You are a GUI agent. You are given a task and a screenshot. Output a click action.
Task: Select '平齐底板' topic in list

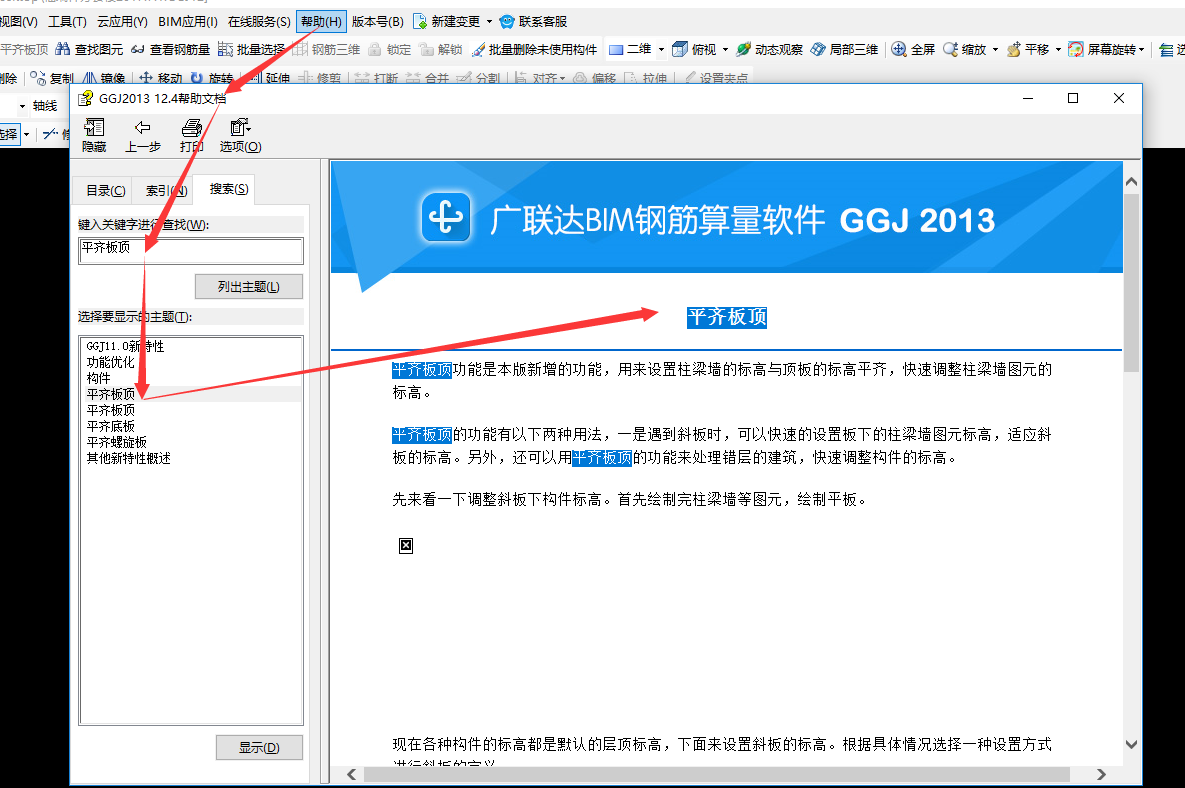(x=110, y=426)
